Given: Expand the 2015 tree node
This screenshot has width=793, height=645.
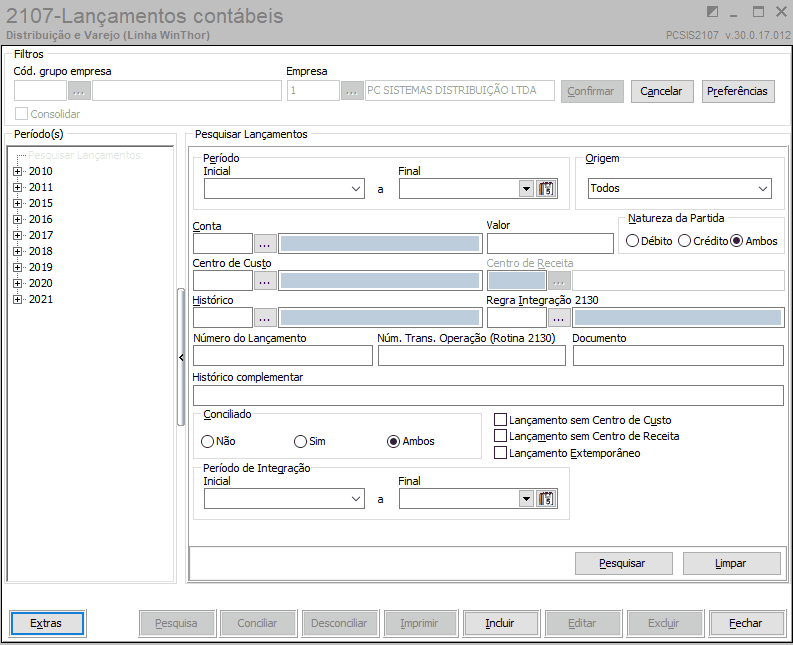Looking at the screenshot, I should point(18,203).
